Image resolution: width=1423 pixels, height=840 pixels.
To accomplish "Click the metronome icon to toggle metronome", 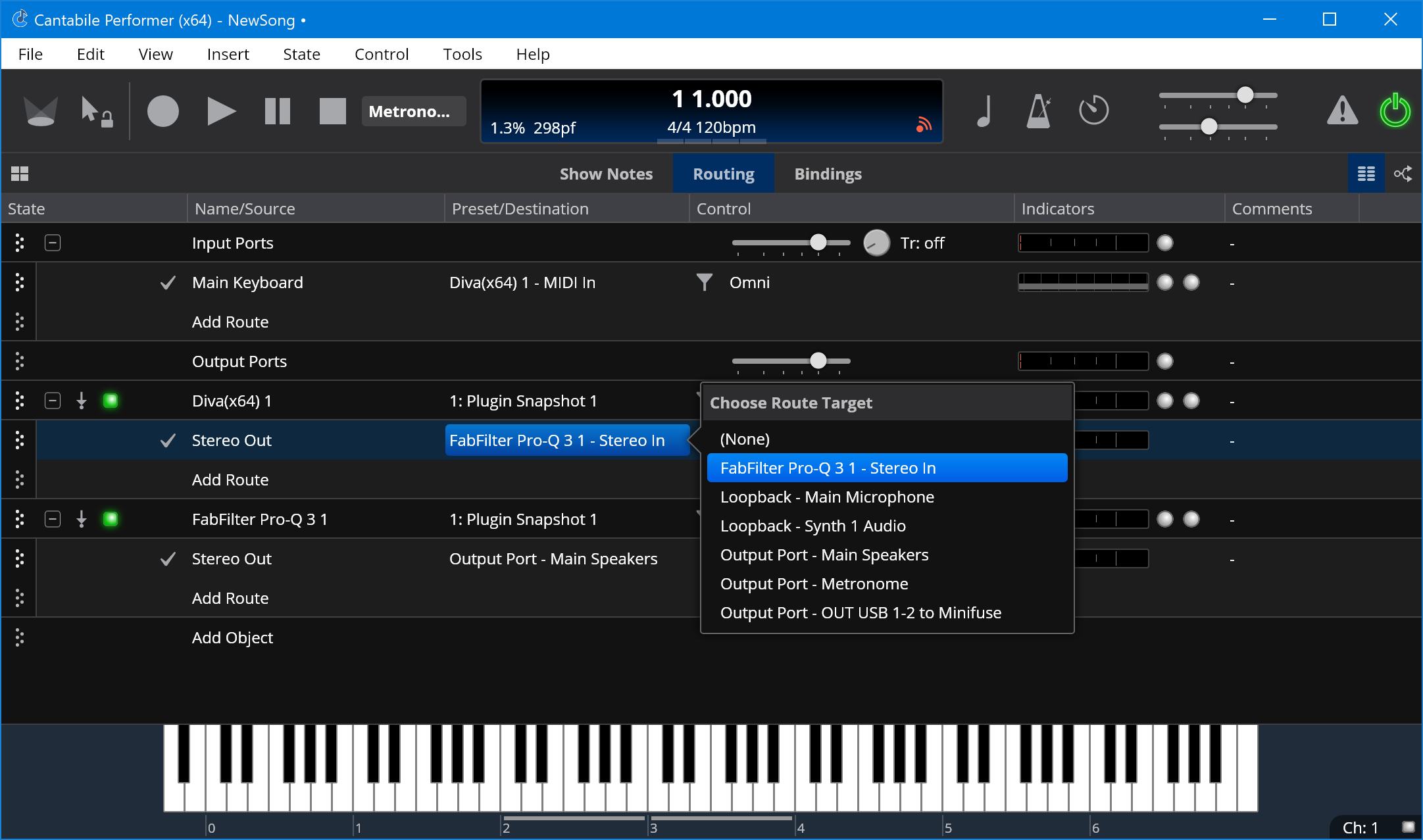I will point(1038,110).
